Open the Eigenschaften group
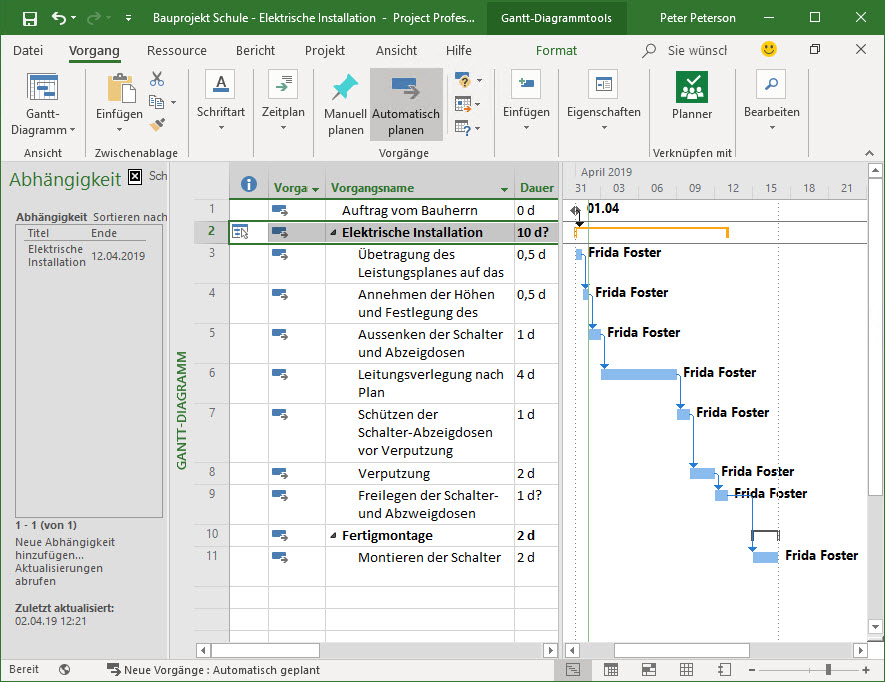The image size is (885, 682). click(x=603, y=100)
